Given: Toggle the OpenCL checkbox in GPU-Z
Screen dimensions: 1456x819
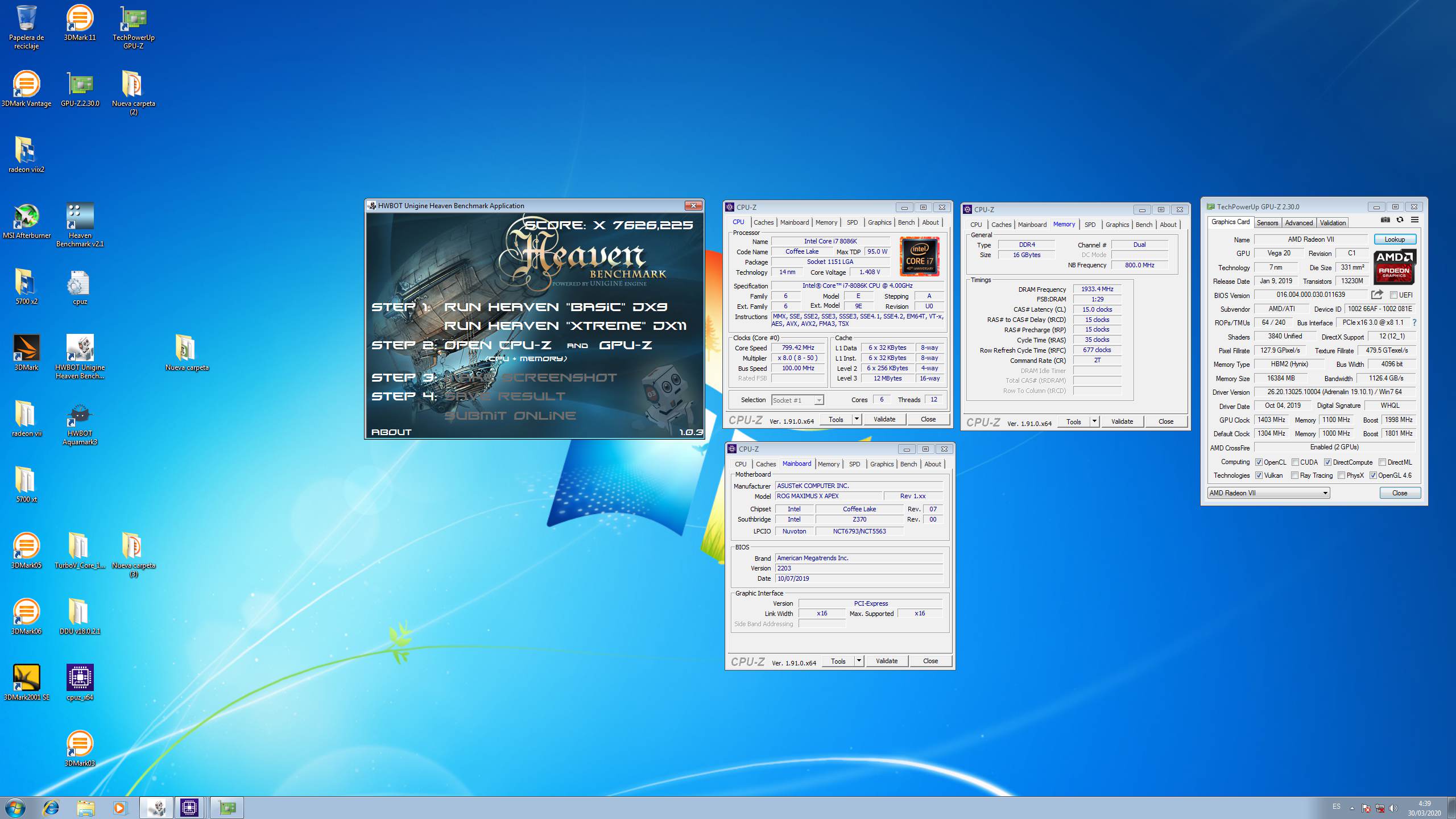Looking at the screenshot, I should 1259,462.
